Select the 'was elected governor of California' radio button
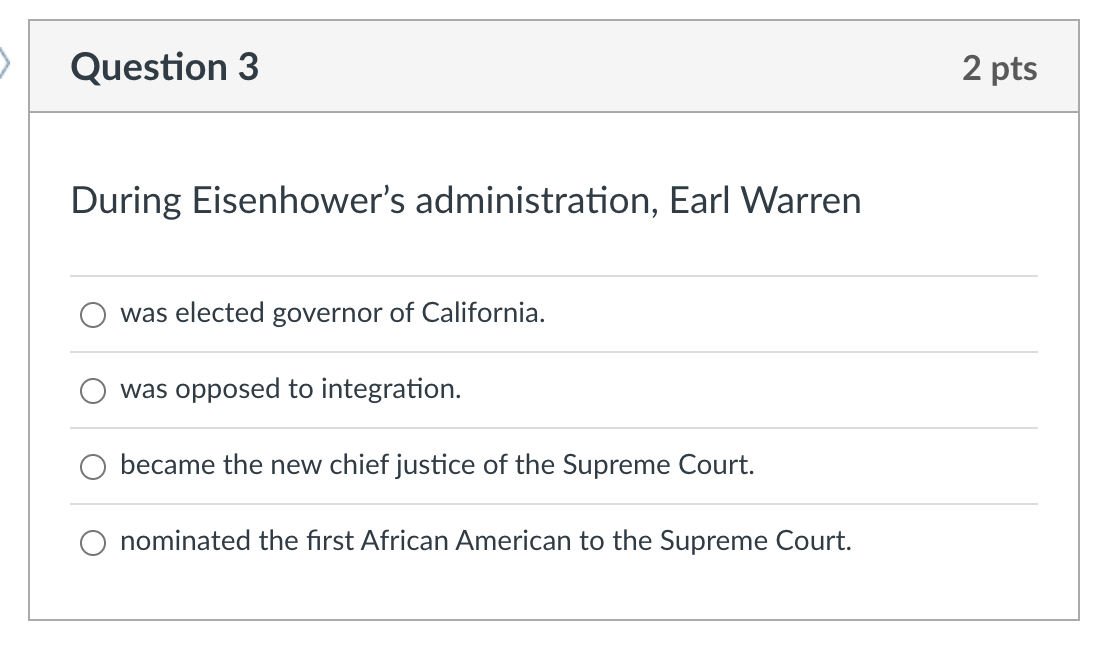1100x654 pixels. tap(93, 315)
